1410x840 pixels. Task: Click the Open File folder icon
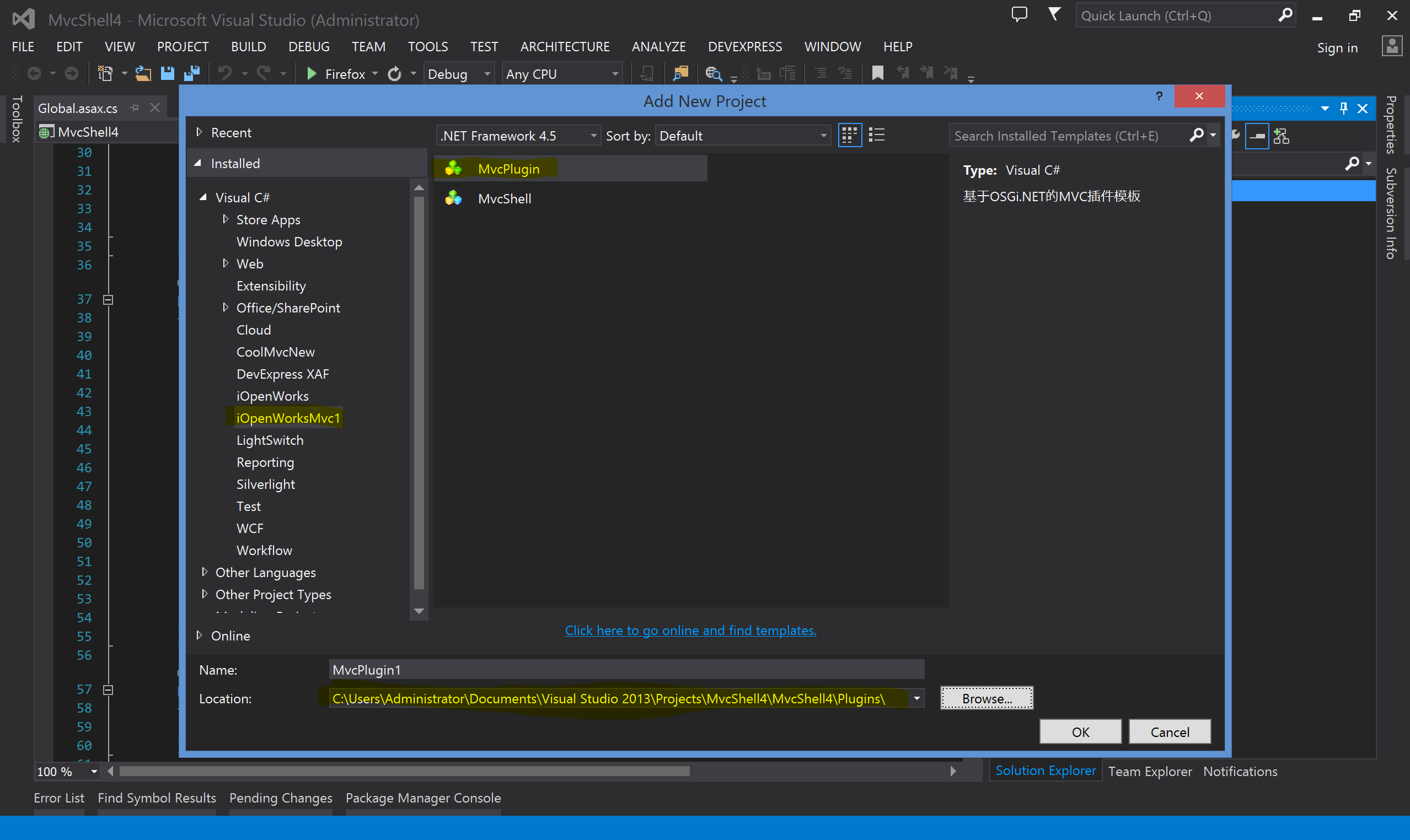point(143,74)
